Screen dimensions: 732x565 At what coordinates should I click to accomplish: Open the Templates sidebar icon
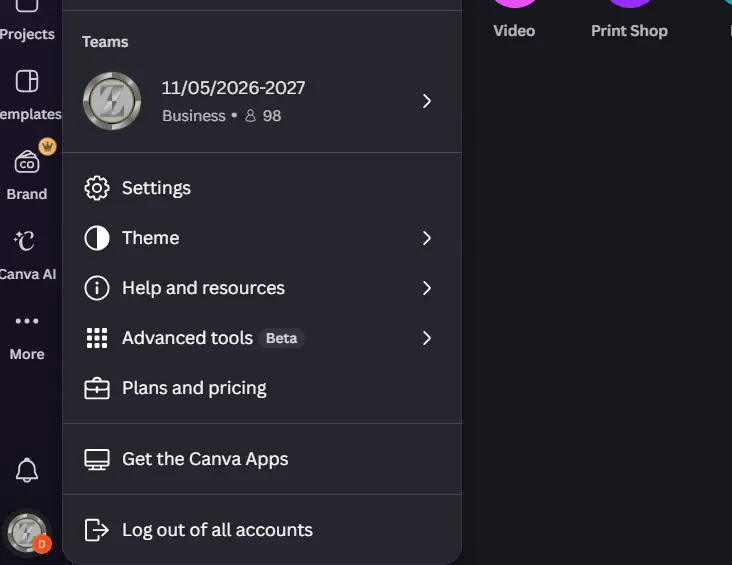(27, 81)
